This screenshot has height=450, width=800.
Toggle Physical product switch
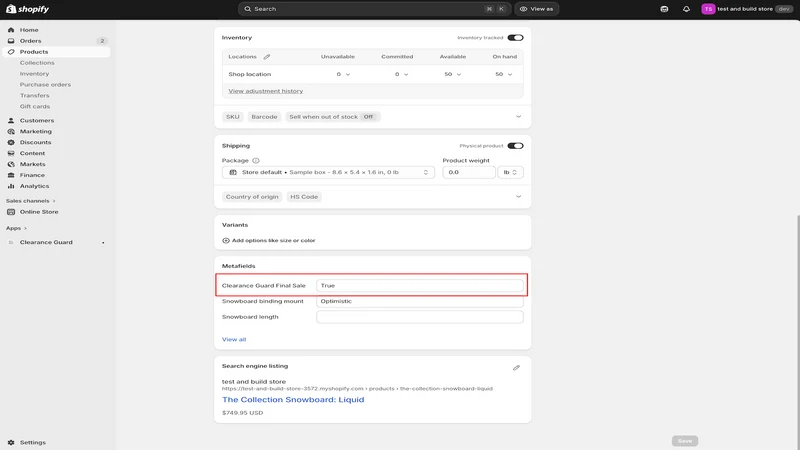tap(515, 146)
